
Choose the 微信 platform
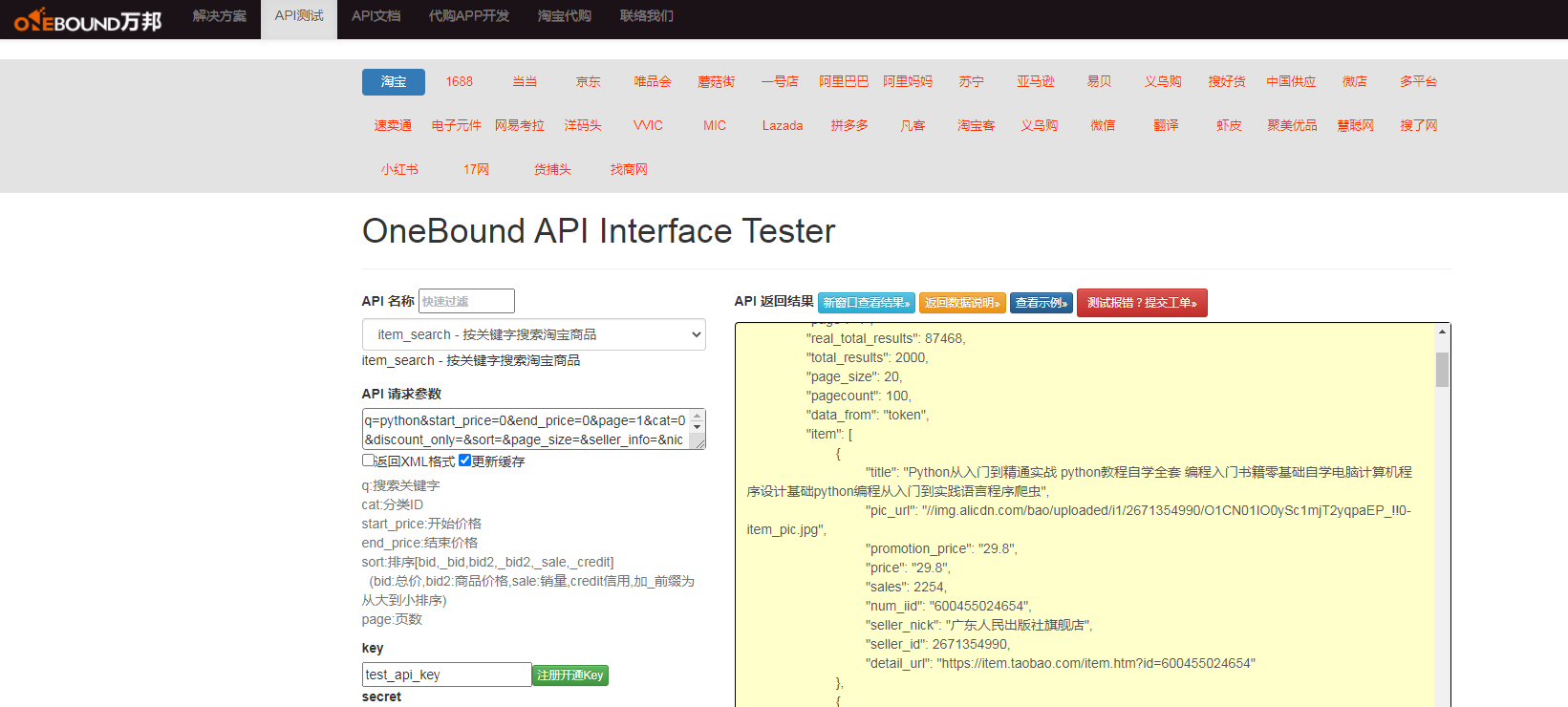[1104, 126]
